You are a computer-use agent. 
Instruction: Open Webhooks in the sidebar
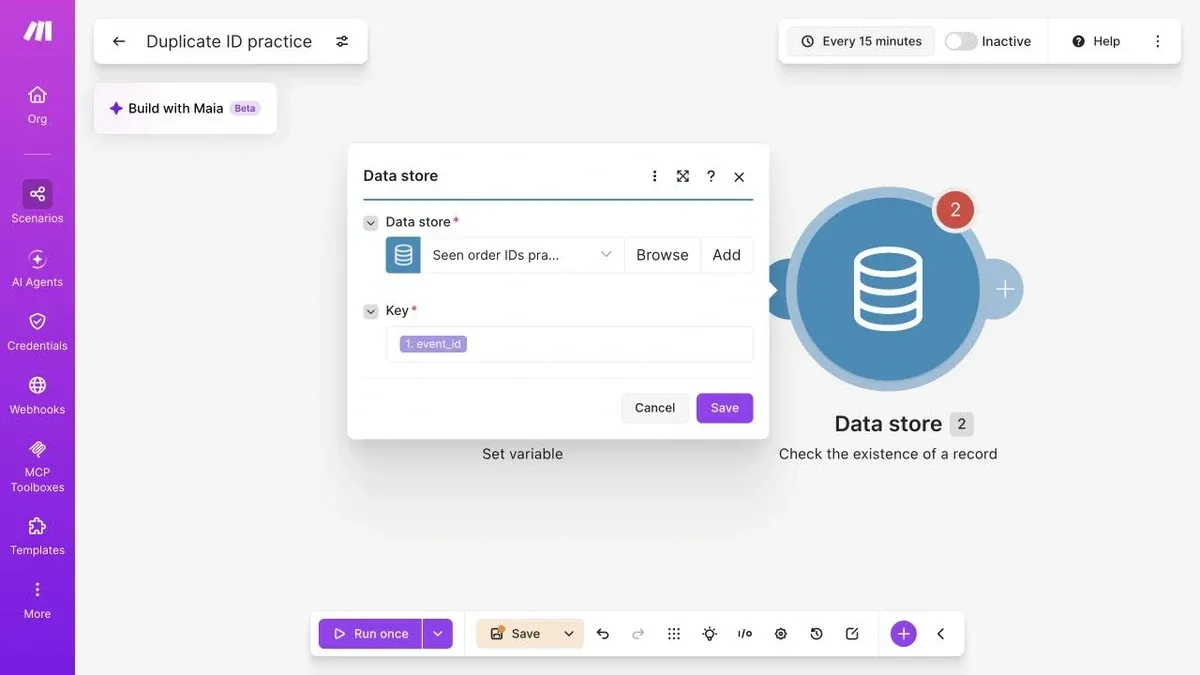(x=37, y=396)
